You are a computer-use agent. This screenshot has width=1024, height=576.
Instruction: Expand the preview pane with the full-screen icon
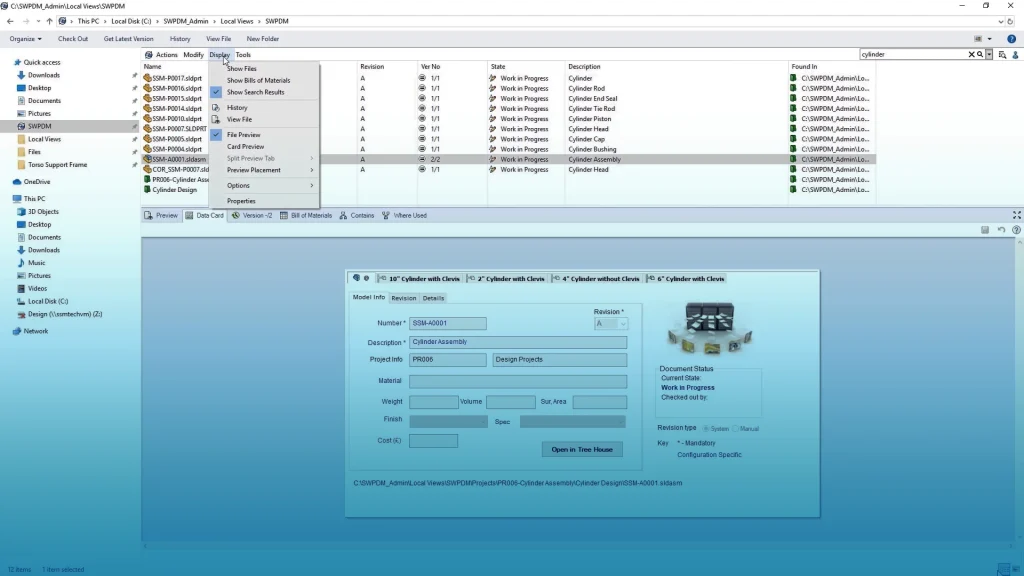point(1017,214)
